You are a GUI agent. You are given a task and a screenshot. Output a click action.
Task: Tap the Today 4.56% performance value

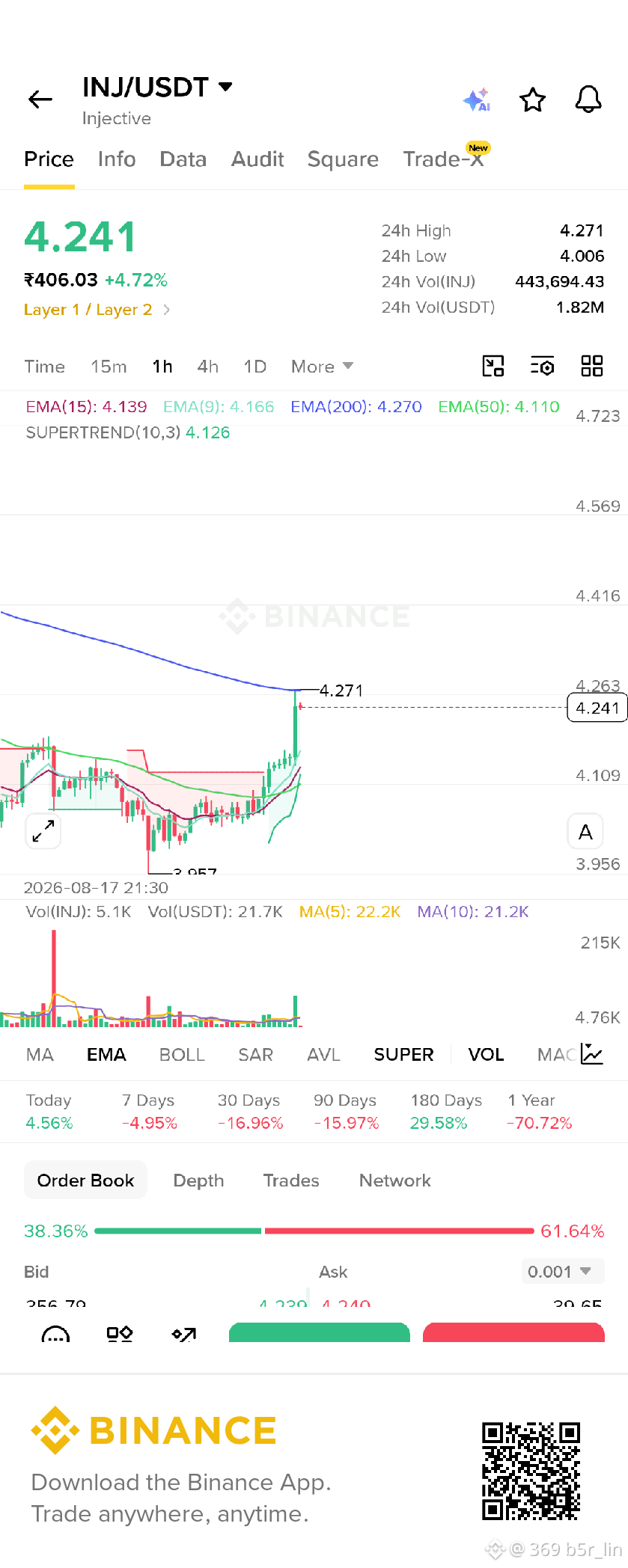tap(49, 1124)
